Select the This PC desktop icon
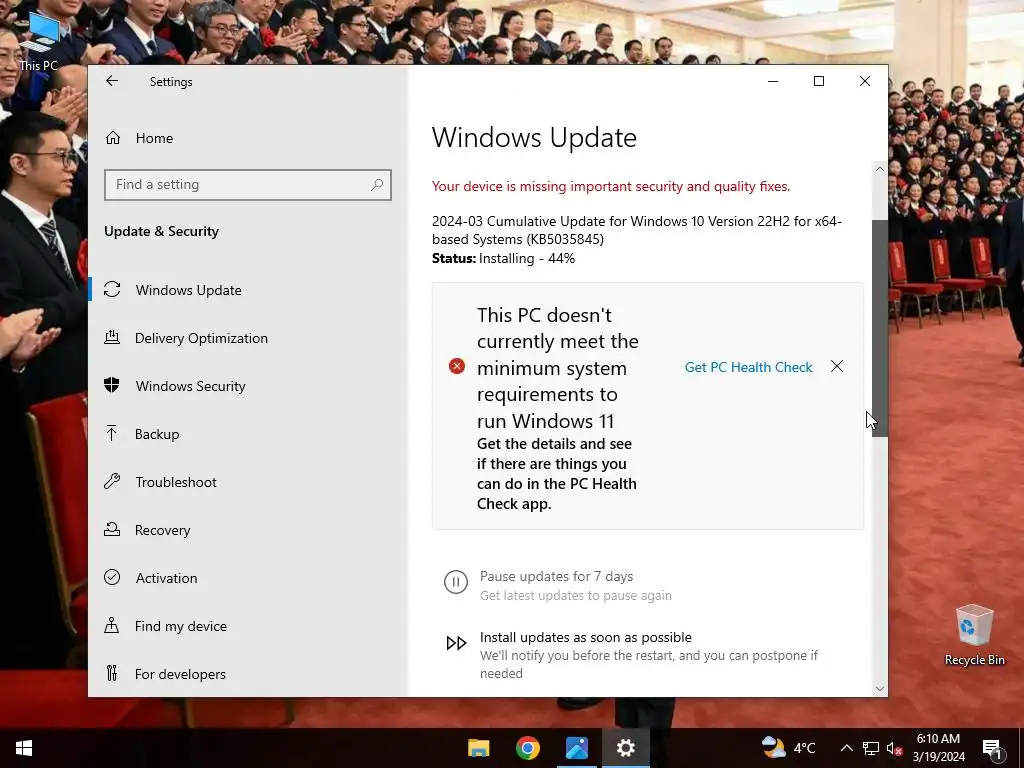The height and width of the screenshot is (768, 1024). [39, 41]
